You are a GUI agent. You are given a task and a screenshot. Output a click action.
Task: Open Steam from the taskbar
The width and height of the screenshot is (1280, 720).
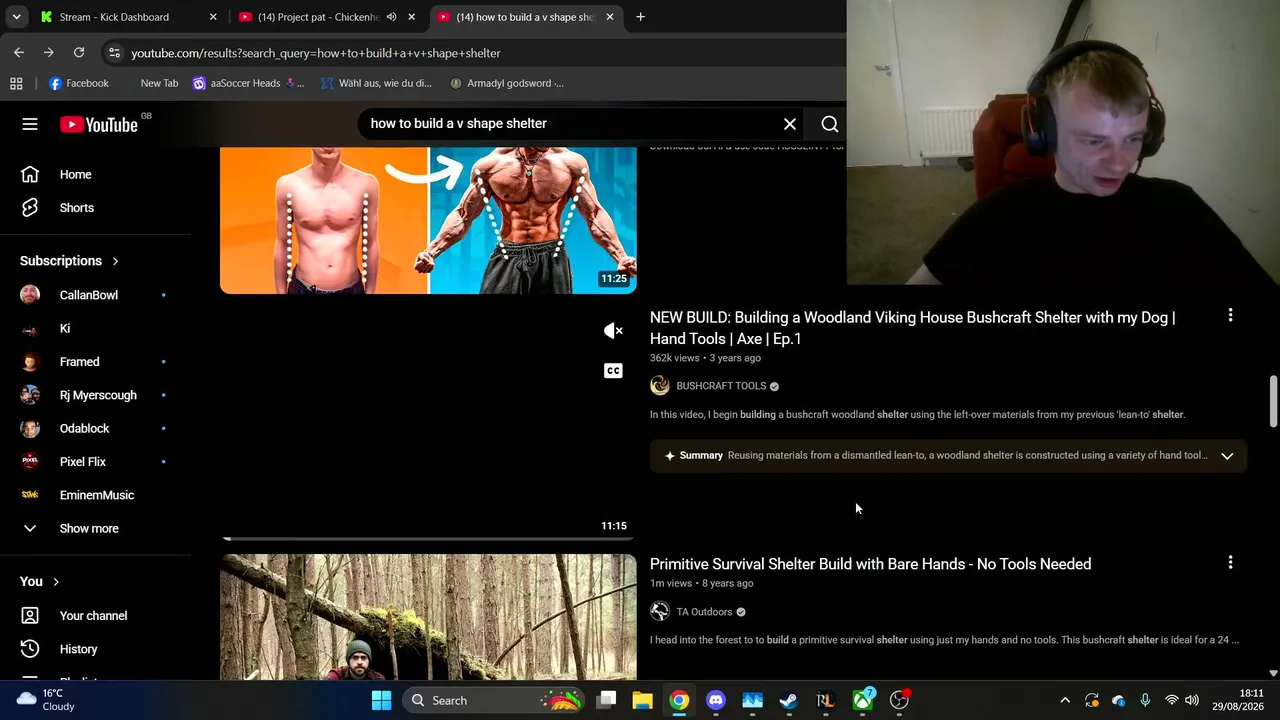[789, 700]
